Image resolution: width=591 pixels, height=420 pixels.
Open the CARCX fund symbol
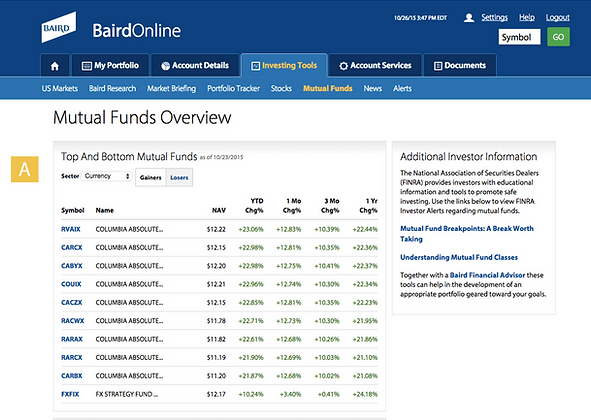(72, 248)
